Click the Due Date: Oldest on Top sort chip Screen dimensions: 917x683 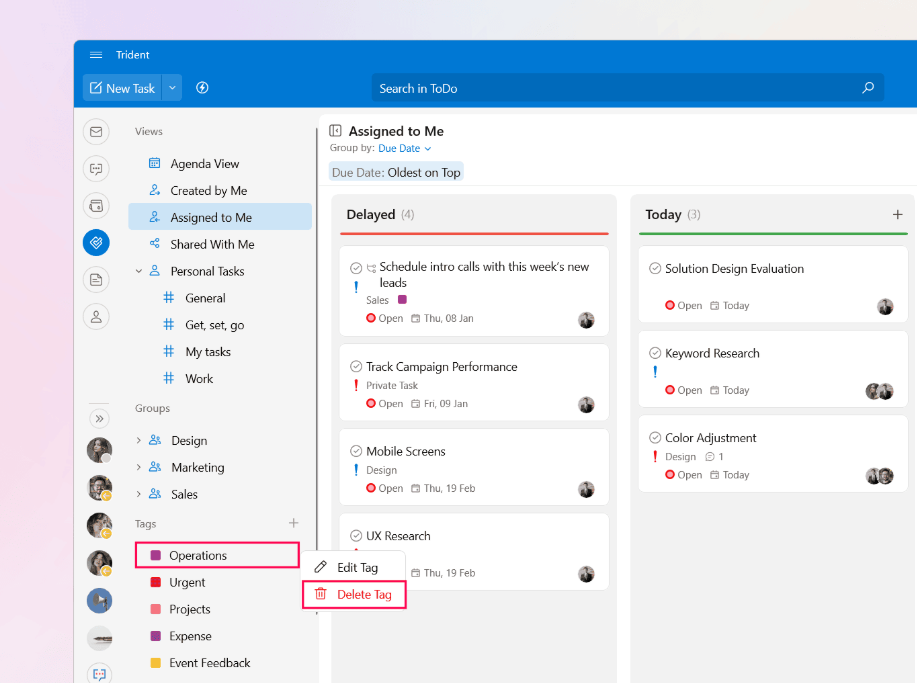tap(396, 173)
